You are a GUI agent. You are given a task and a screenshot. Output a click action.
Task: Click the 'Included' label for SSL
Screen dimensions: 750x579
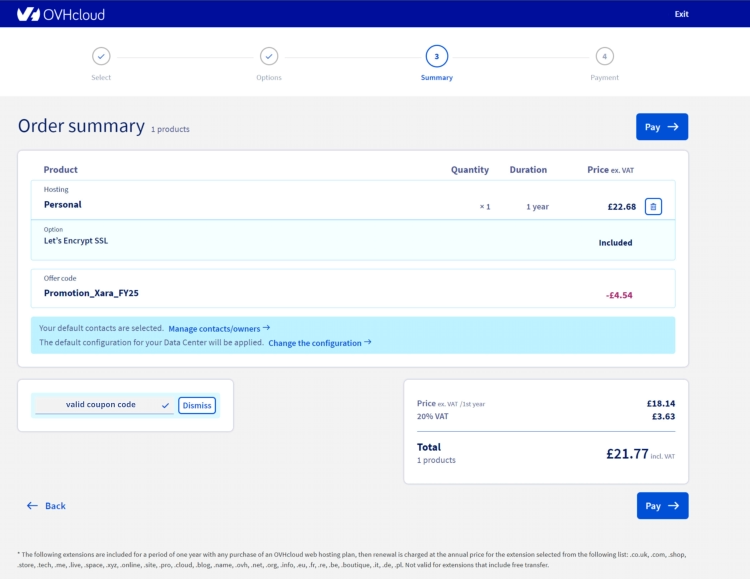615,243
